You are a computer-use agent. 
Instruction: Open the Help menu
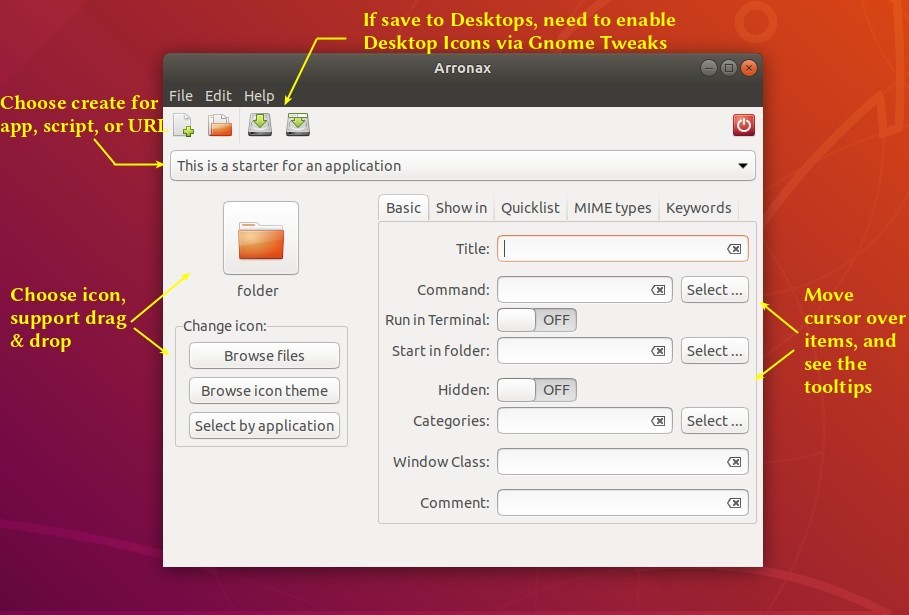click(259, 96)
